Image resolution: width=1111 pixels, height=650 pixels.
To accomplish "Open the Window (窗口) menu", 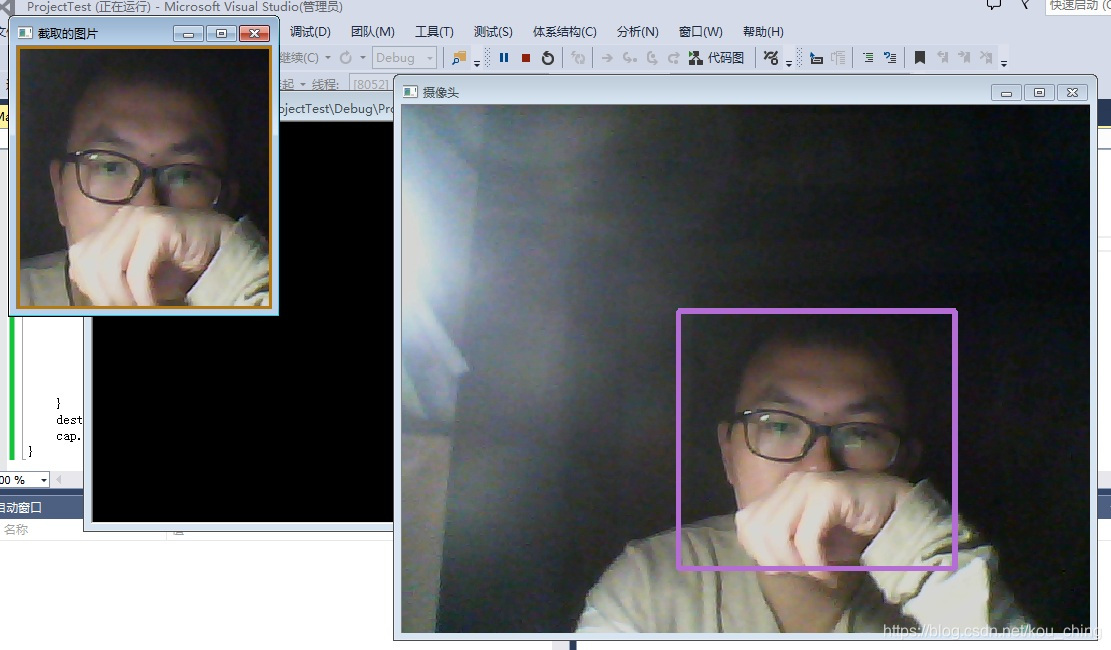I will (701, 32).
